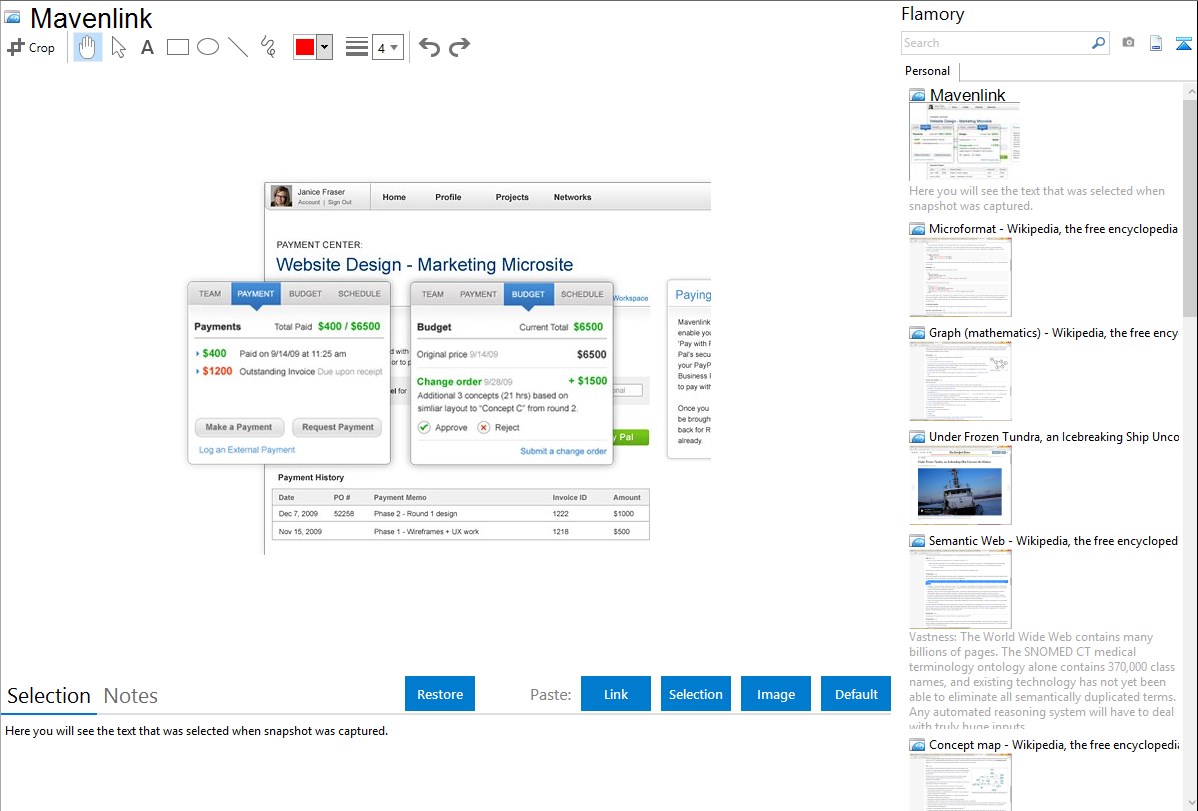Click Microformat - Wikipedia snapshot title
This screenshot has height=811, width=1198.
pos(1053,229)
